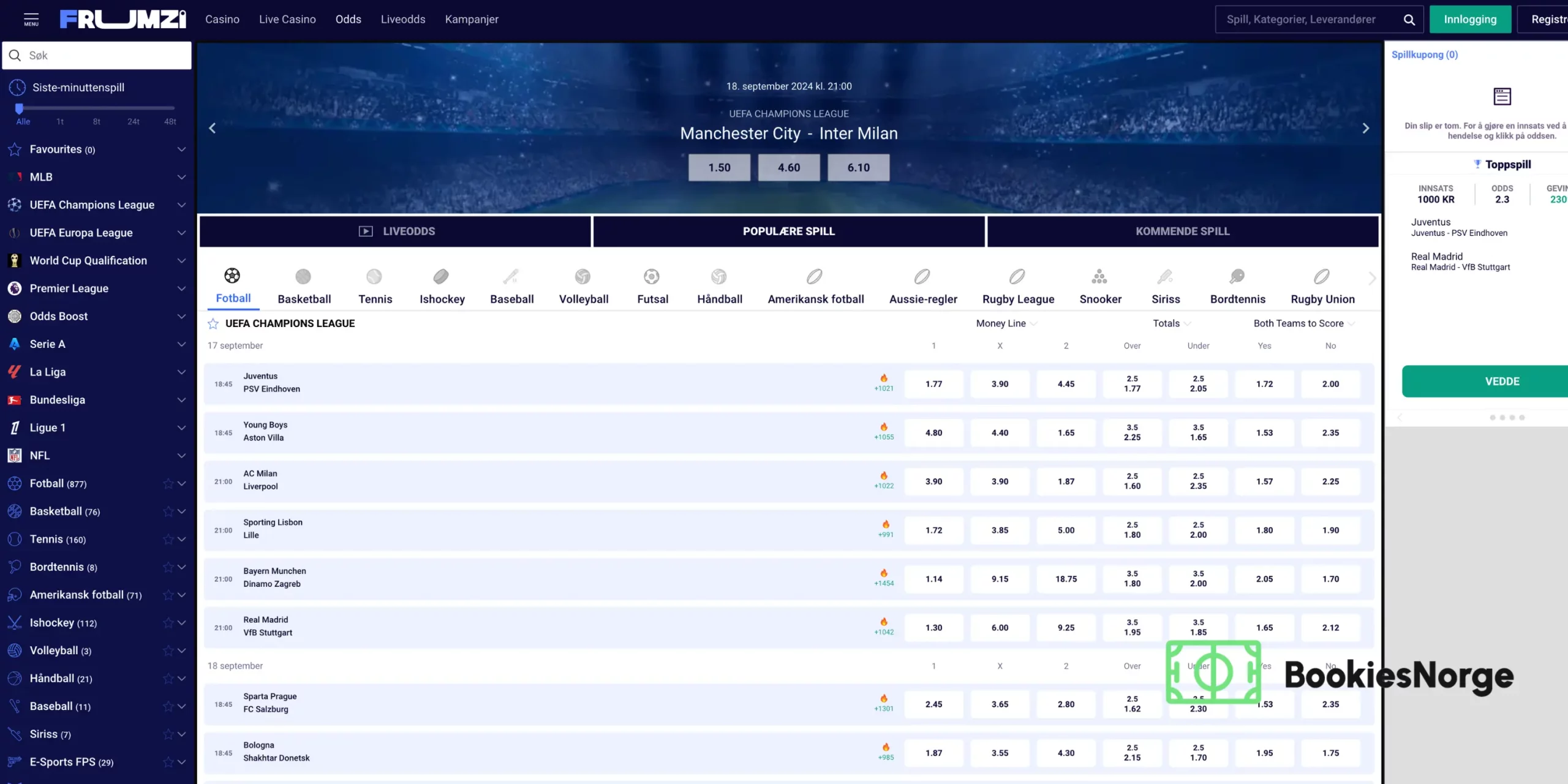Image resolution: width=1568 pixels, height=784 pixels.
Task: Toggle favourite star for Fotball sidebar
Action: (x=168, y=484)
